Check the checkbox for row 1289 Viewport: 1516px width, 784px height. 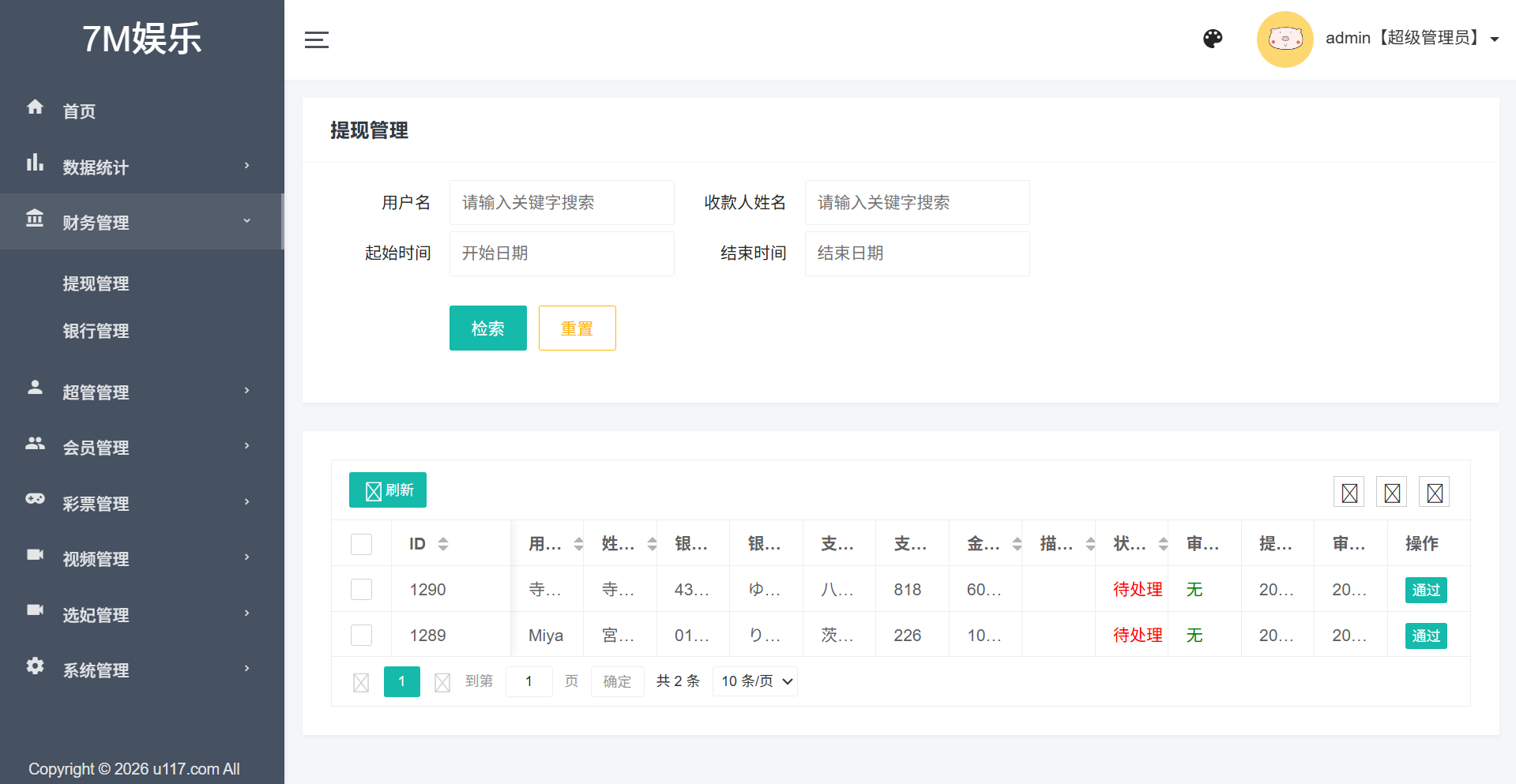click(x=361, y=636)
